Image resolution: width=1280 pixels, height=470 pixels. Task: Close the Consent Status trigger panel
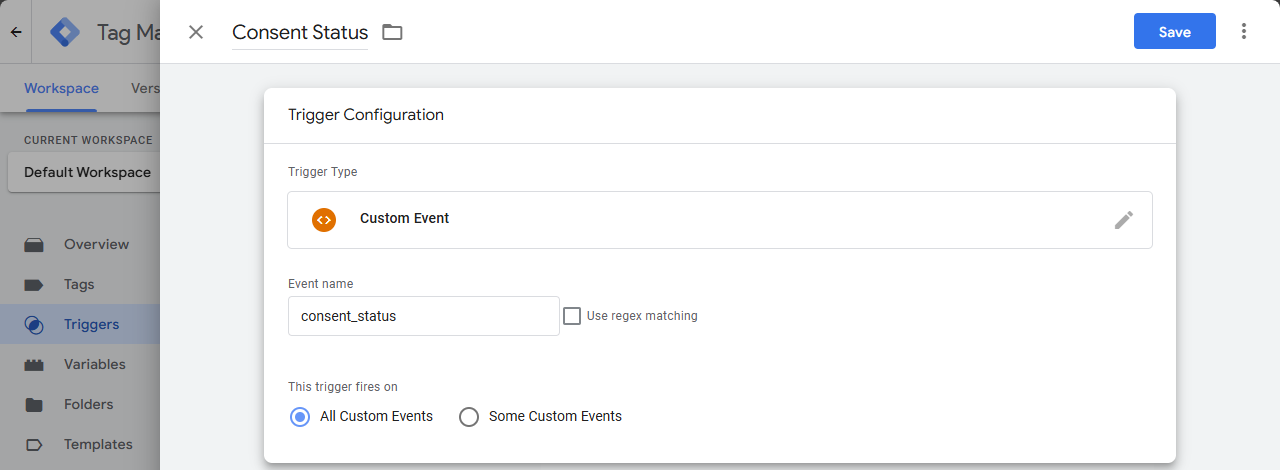[196, 32]
